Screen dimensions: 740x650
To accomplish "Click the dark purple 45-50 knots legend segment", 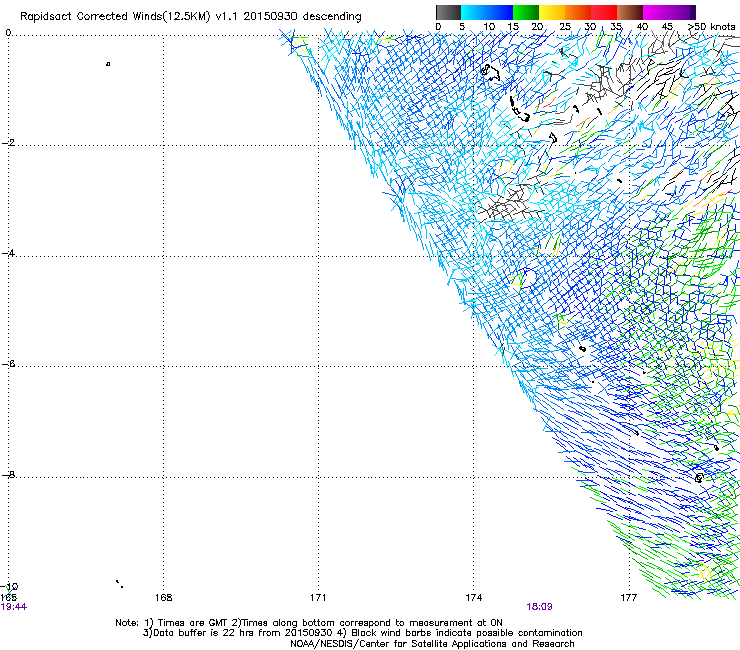I will tap(682, 12).
